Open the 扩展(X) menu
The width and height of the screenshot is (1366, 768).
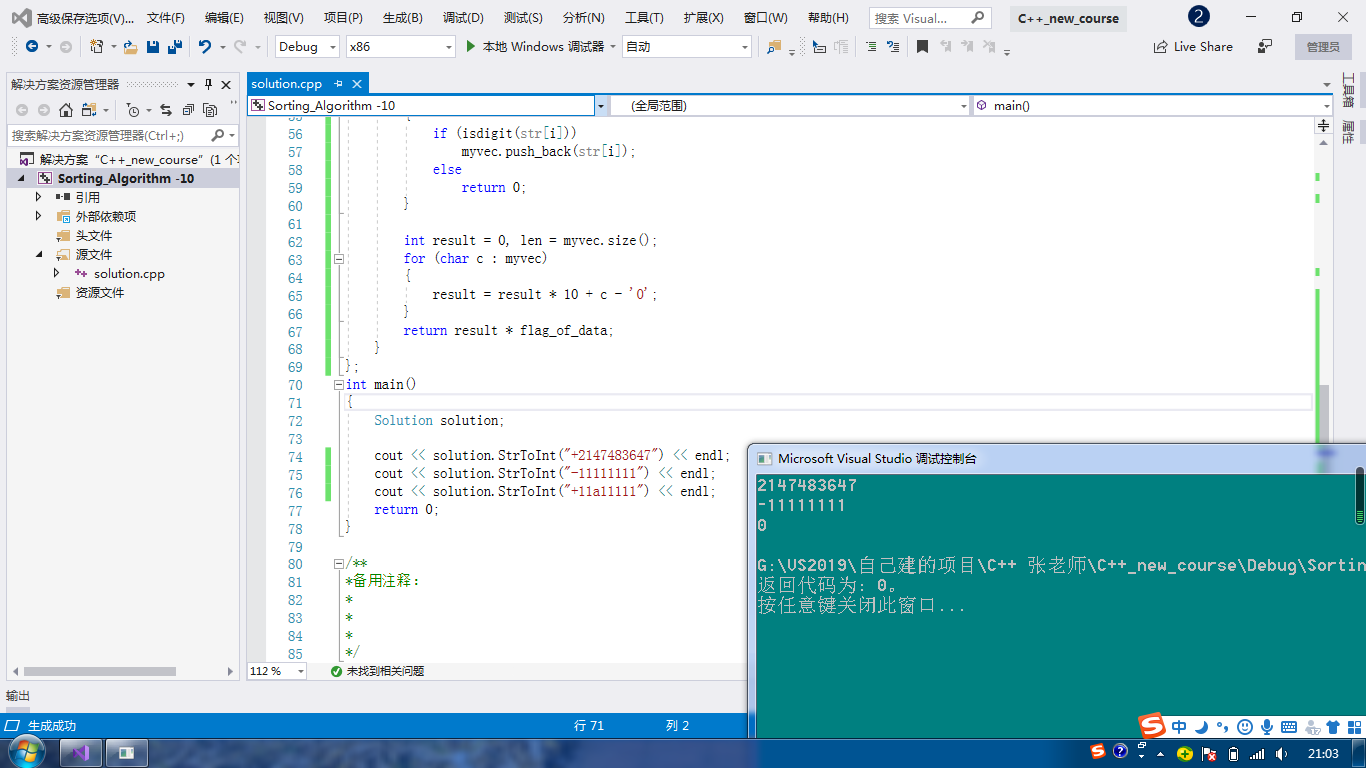[704, 18]
